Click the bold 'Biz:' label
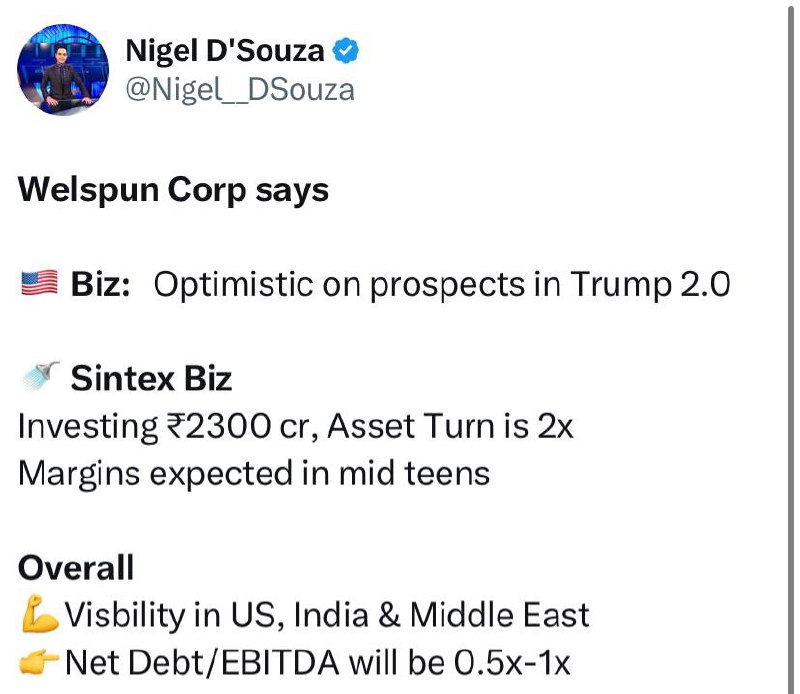The image size is (800, 694). (x=101, y=284)
